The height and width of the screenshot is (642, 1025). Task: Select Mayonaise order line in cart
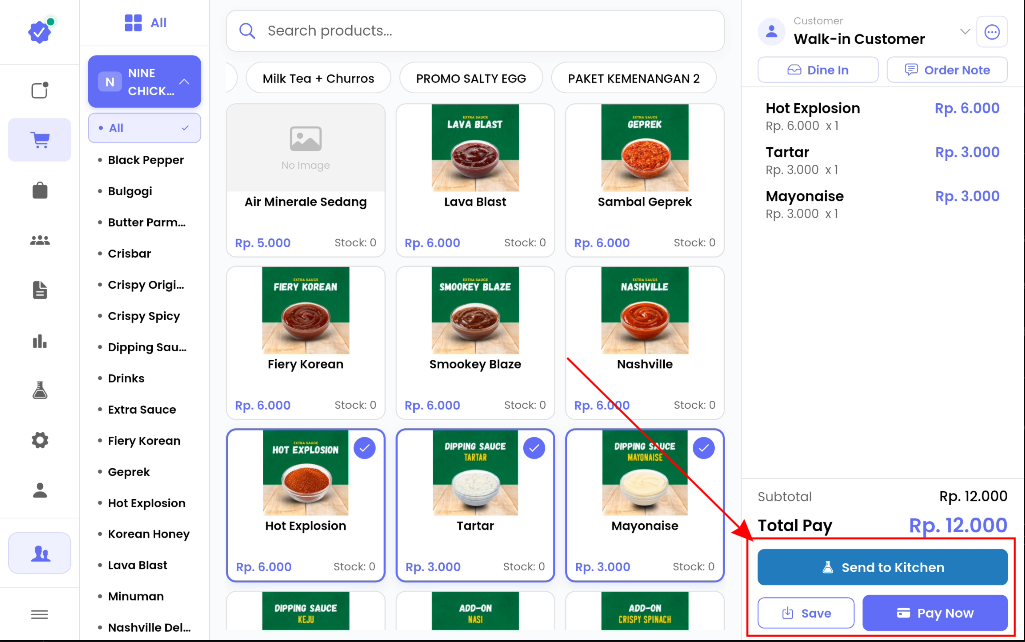(882, 204)
